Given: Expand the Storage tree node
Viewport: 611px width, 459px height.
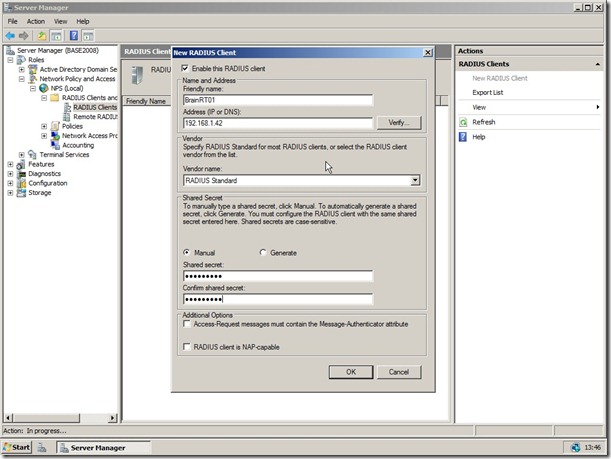Looking at the screenshot, I should pyautogui.click(x=11, y=193).
